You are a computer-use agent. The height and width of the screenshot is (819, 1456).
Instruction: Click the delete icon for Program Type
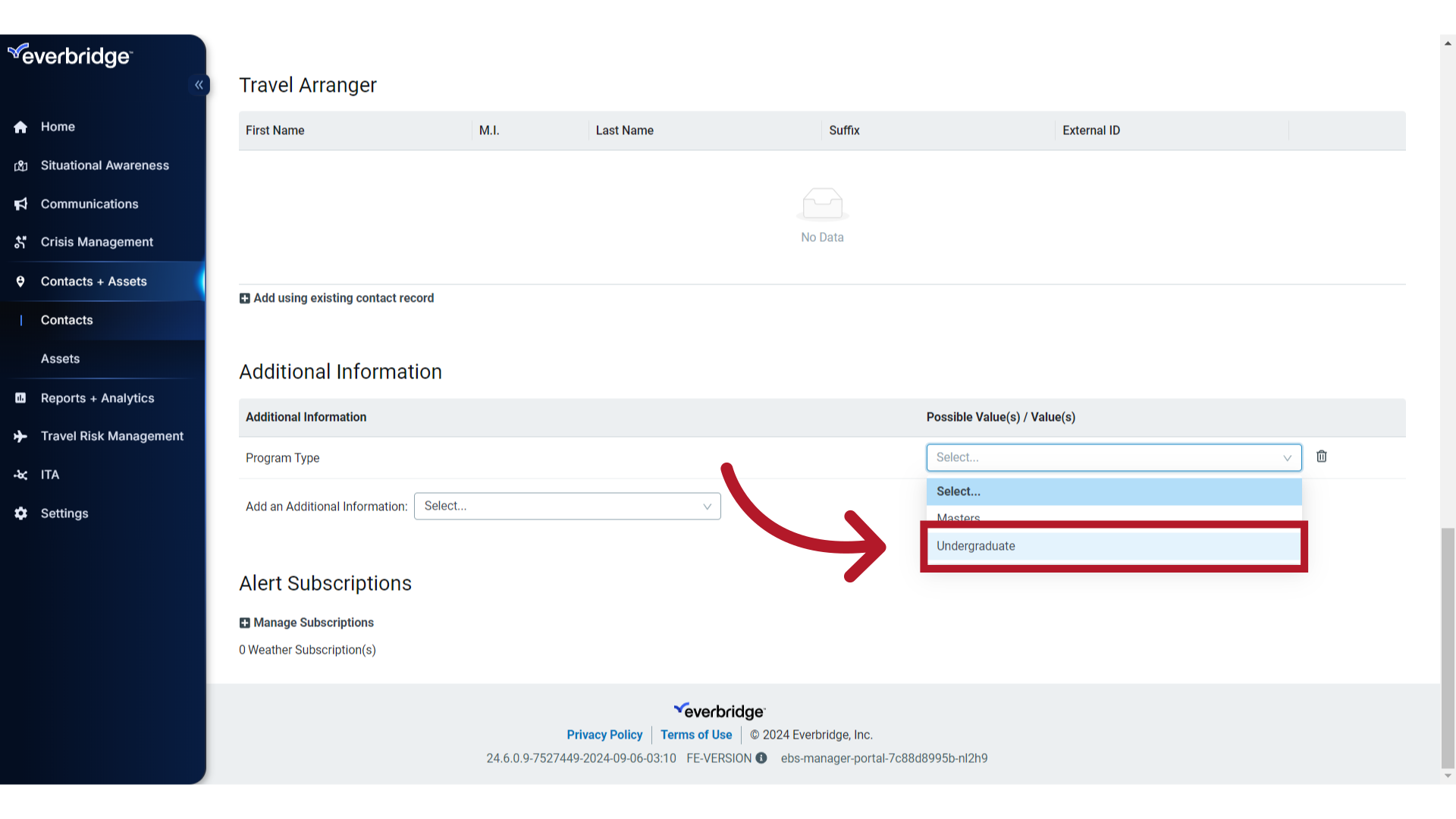point(1321,456)
